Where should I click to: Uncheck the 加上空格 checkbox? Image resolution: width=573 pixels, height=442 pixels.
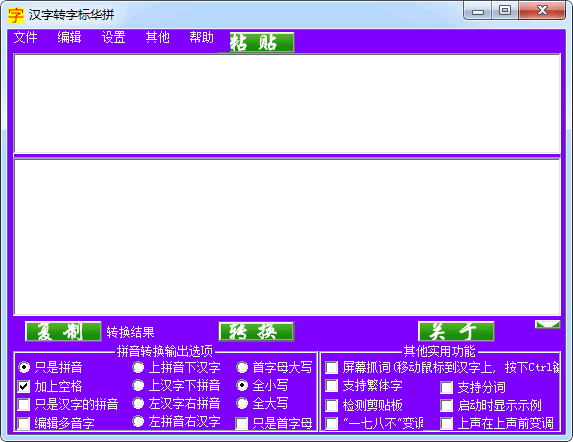click(x=24, y=386)
